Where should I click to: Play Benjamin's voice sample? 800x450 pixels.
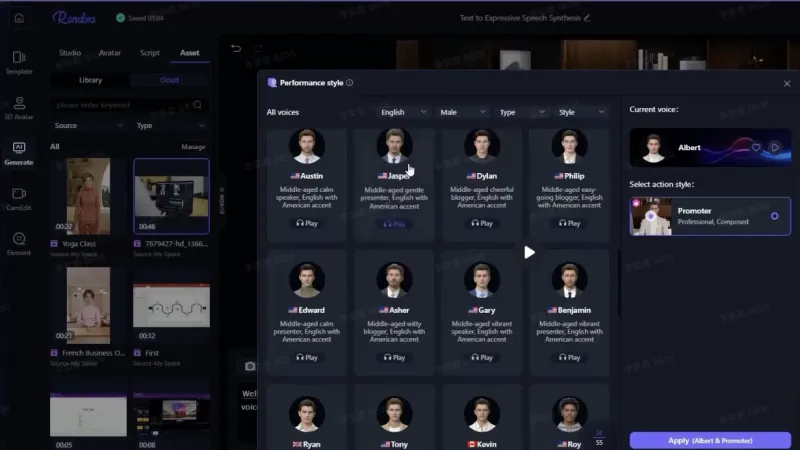(x=569, y=358)
